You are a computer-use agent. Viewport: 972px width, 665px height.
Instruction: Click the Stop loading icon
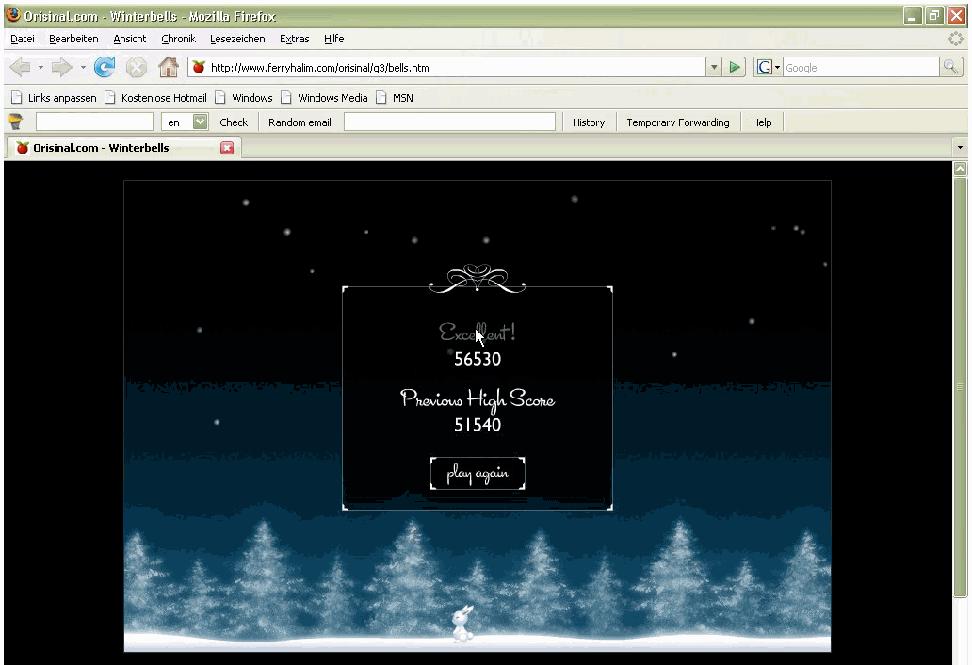click(x=136, y=67)
